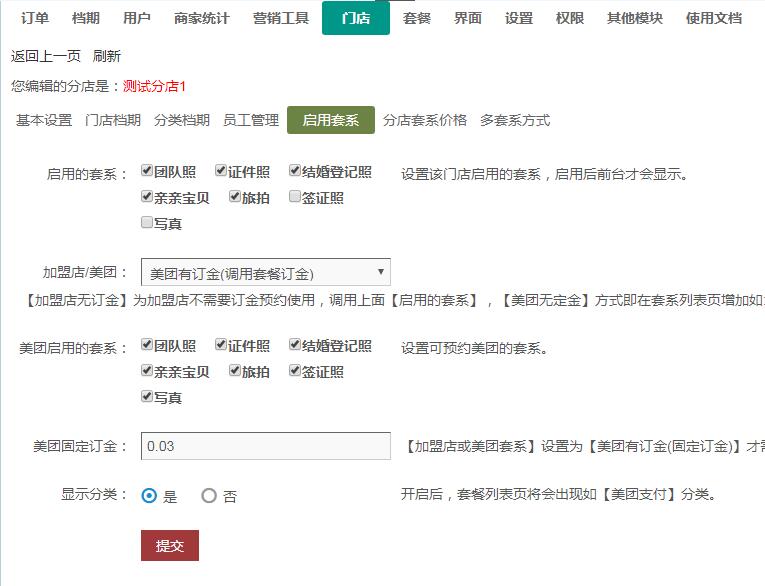Select 是 radio for 显示分类
Viewport: 765px width, 586px height.
click(x=149, y=495)
